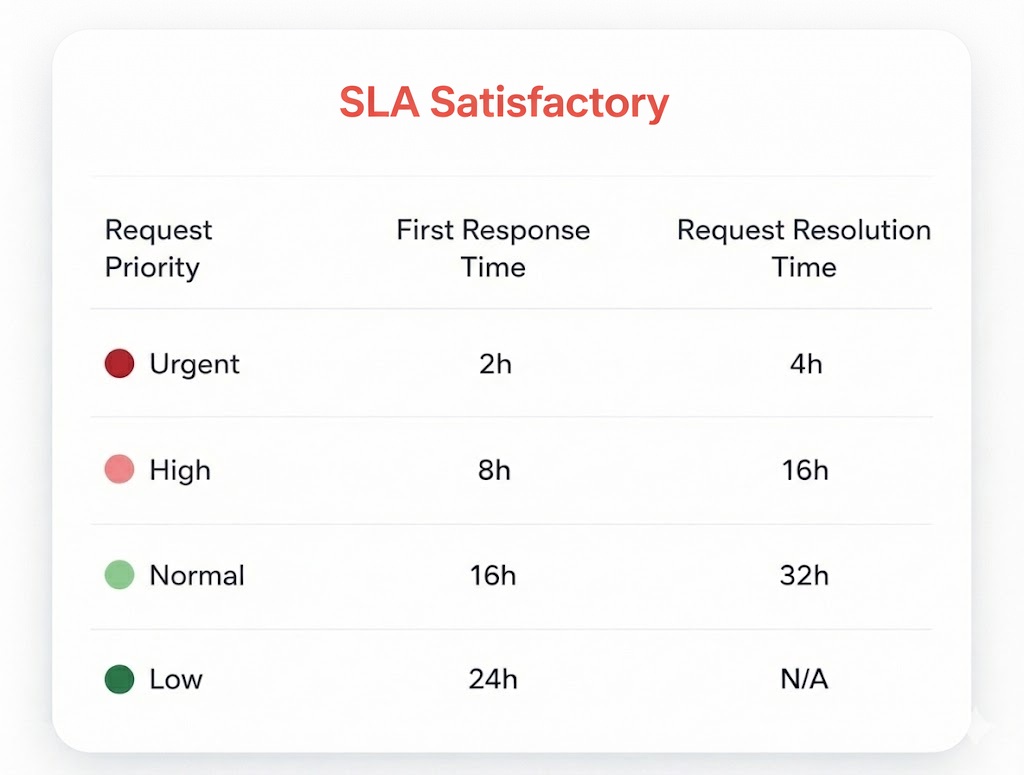Click Low first response value 24h
Screen dimensions: 1024x775
point(493,680)
